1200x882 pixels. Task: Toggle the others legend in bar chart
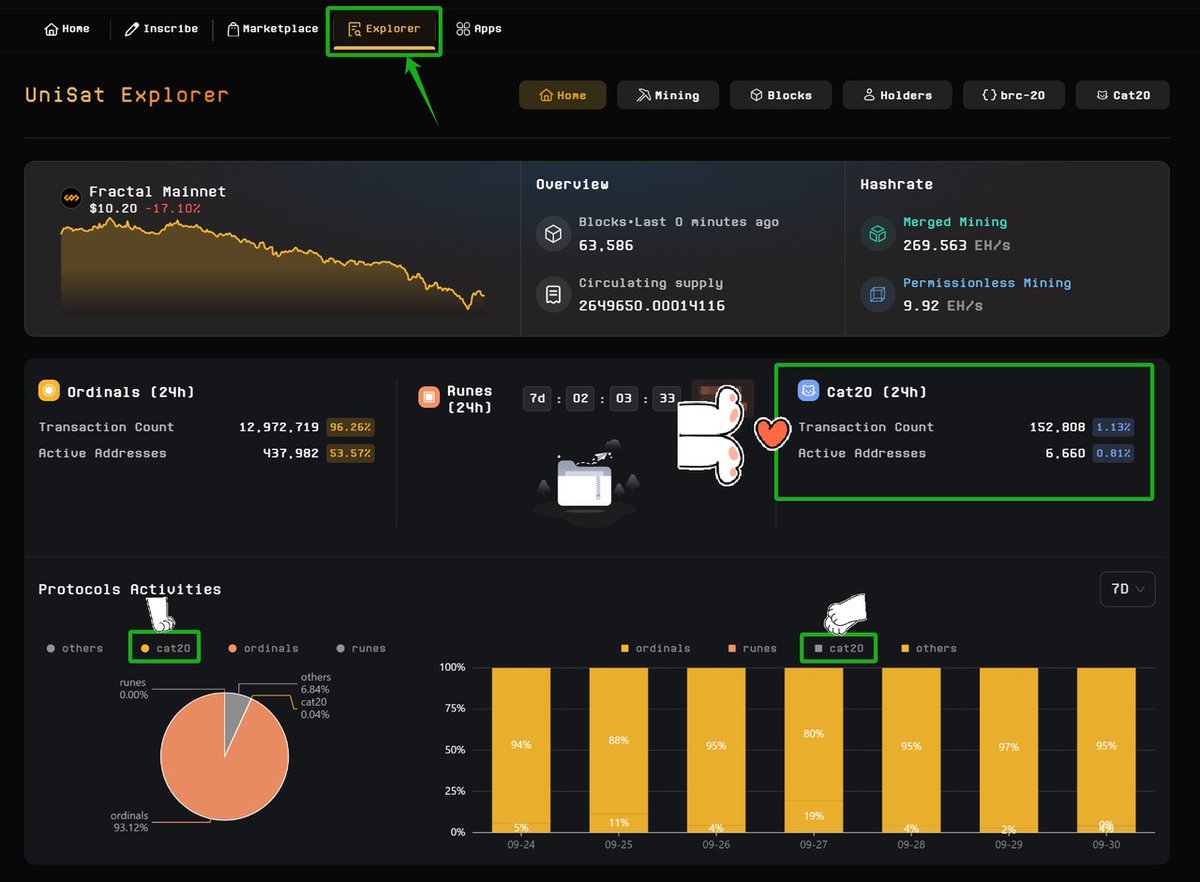(928, 648)
